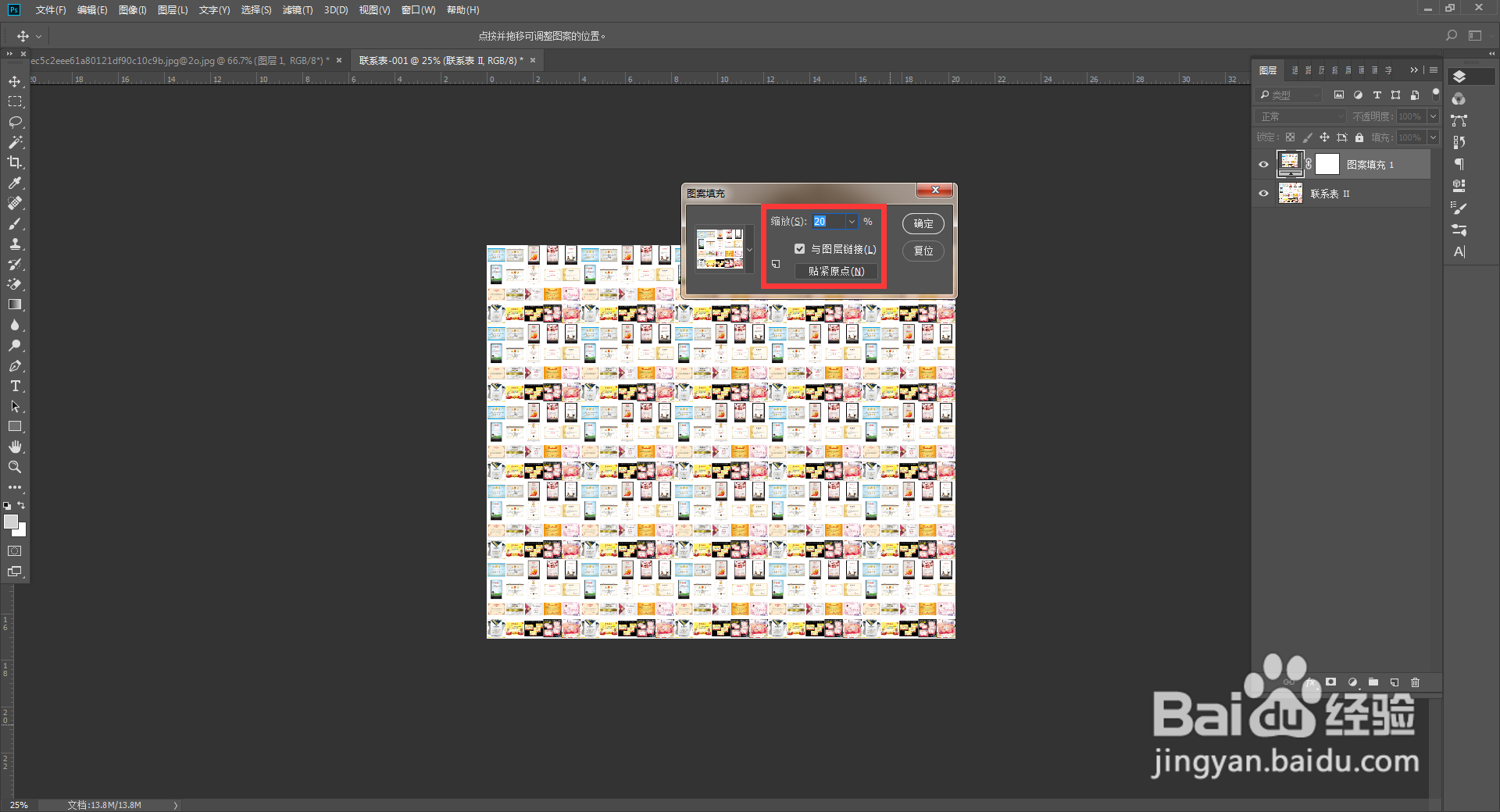Image resolution: width=1500 pixels, height=812 pixels.
Task: Hide the 图案填充 1 layer
Action: click(x=1263, y=165)
